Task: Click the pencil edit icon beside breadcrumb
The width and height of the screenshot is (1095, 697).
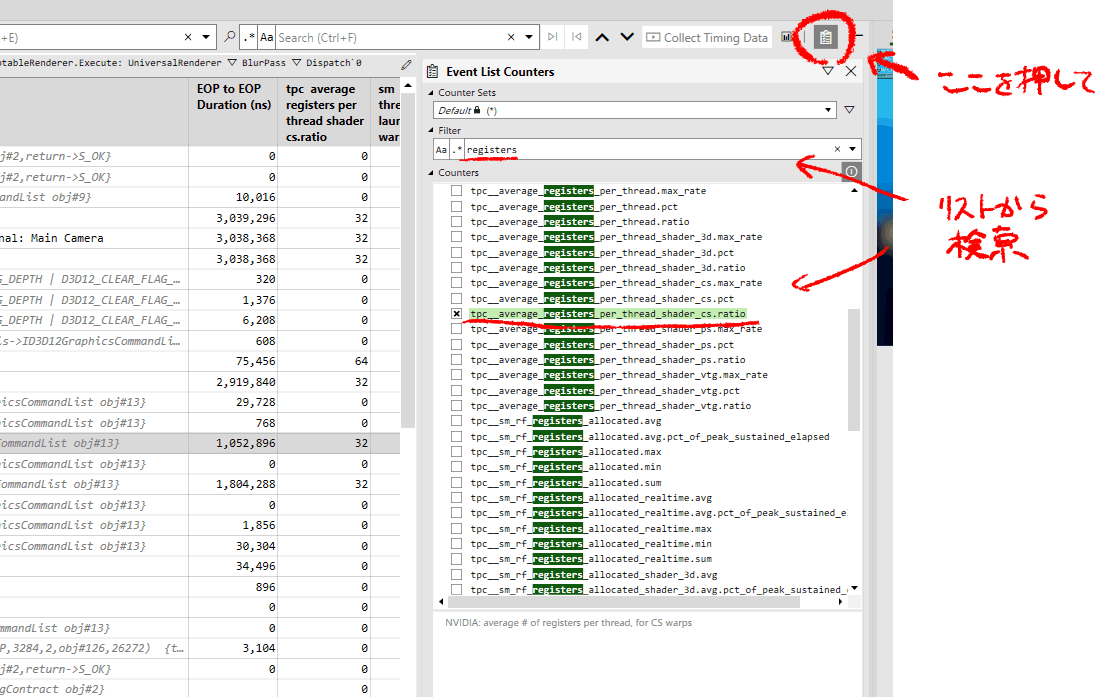Action: (406, 65)
